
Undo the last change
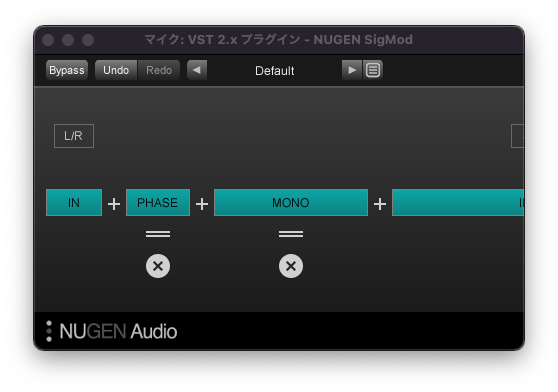pos(116,70)
